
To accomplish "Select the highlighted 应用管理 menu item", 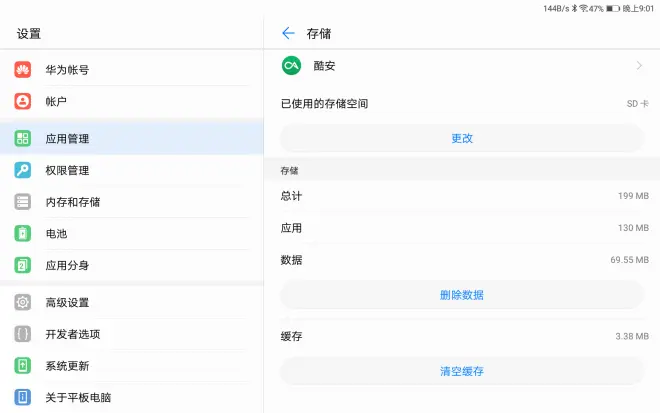I will [x=132, y=139].
